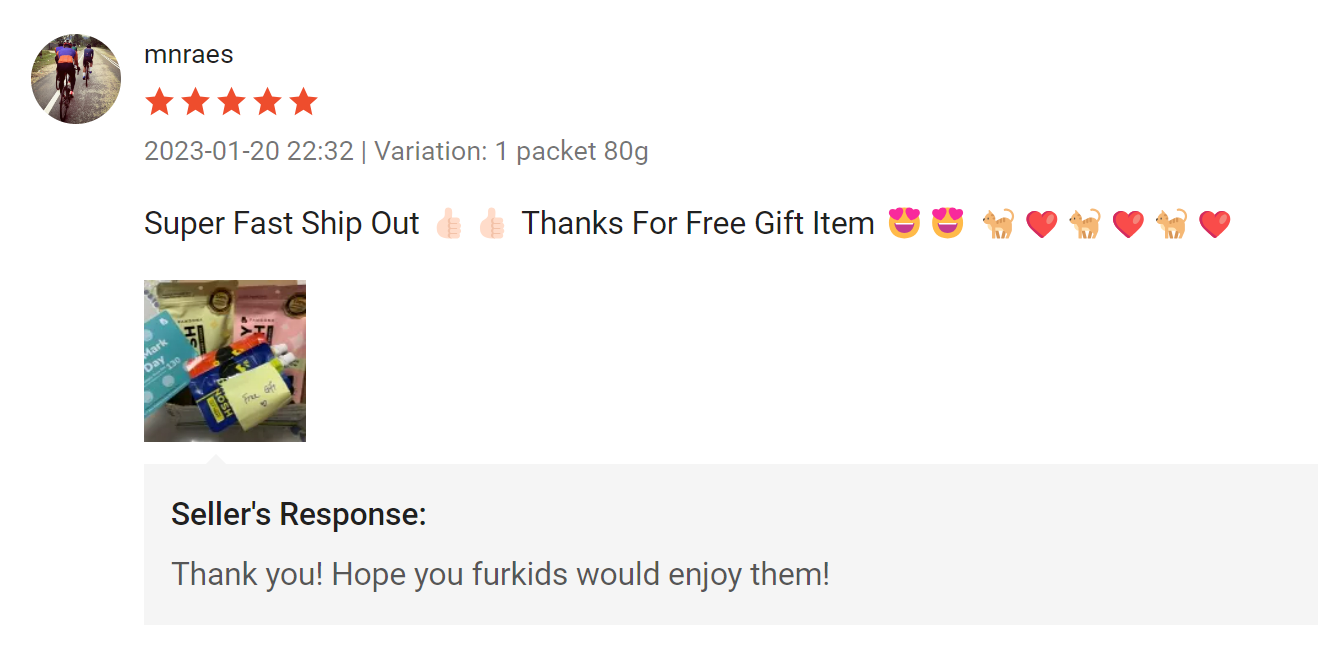Open the mnraes username link

point(188,55)
